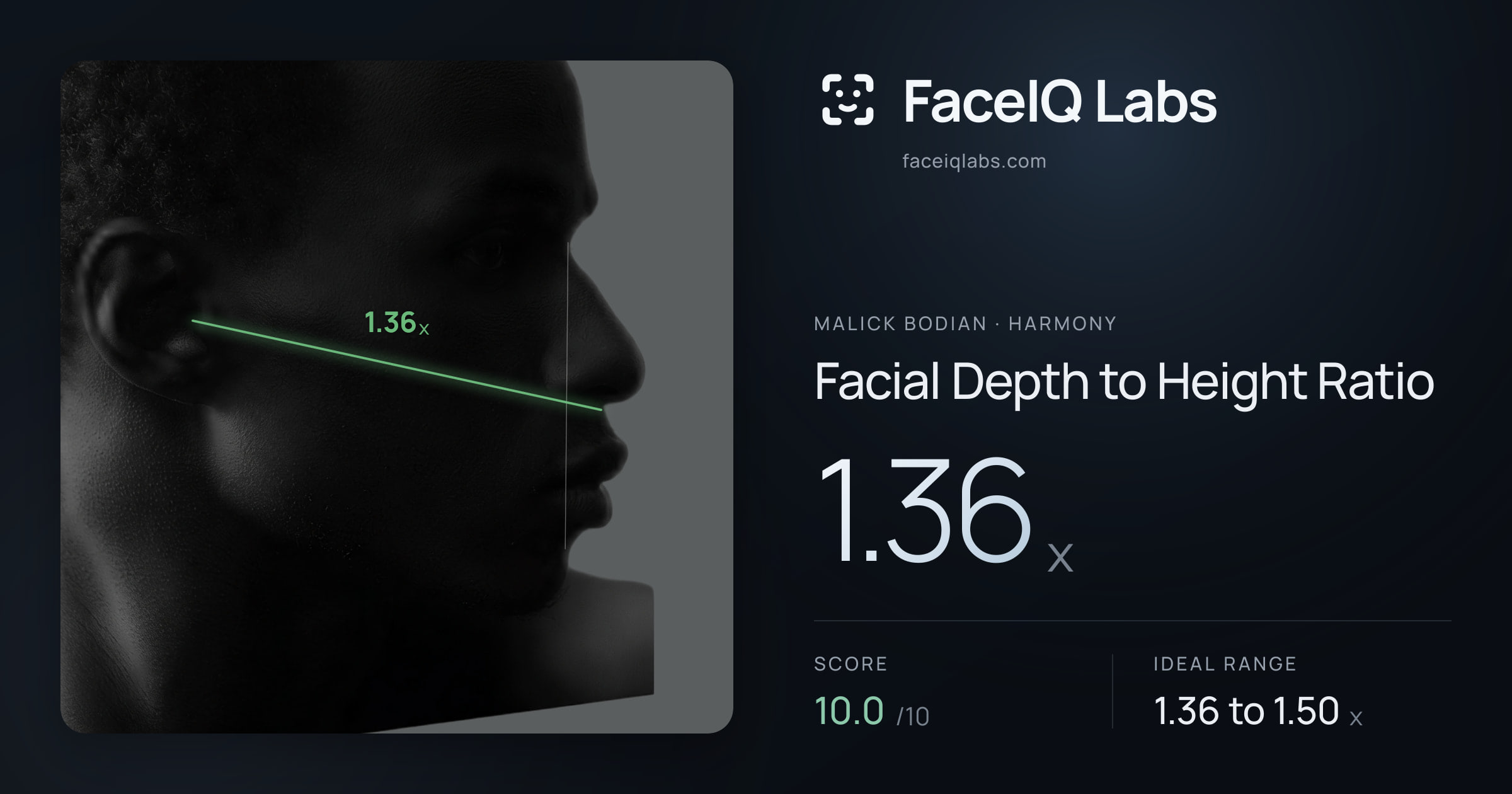Click the FaceIQ Labs brand name
This screenshot has height=794, width=1512.
(1060, 101)
